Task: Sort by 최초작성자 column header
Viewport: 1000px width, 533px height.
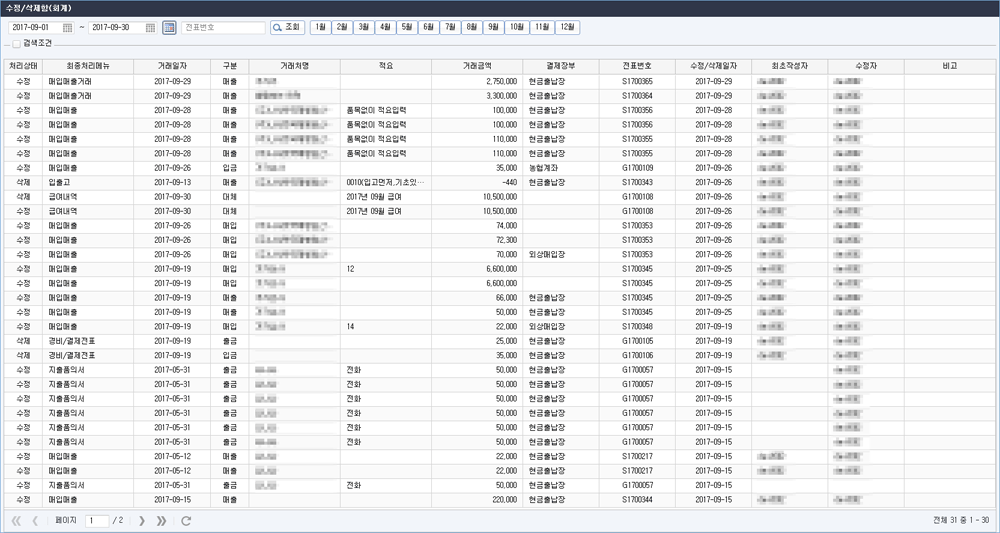Action: [x=790, y=66]
